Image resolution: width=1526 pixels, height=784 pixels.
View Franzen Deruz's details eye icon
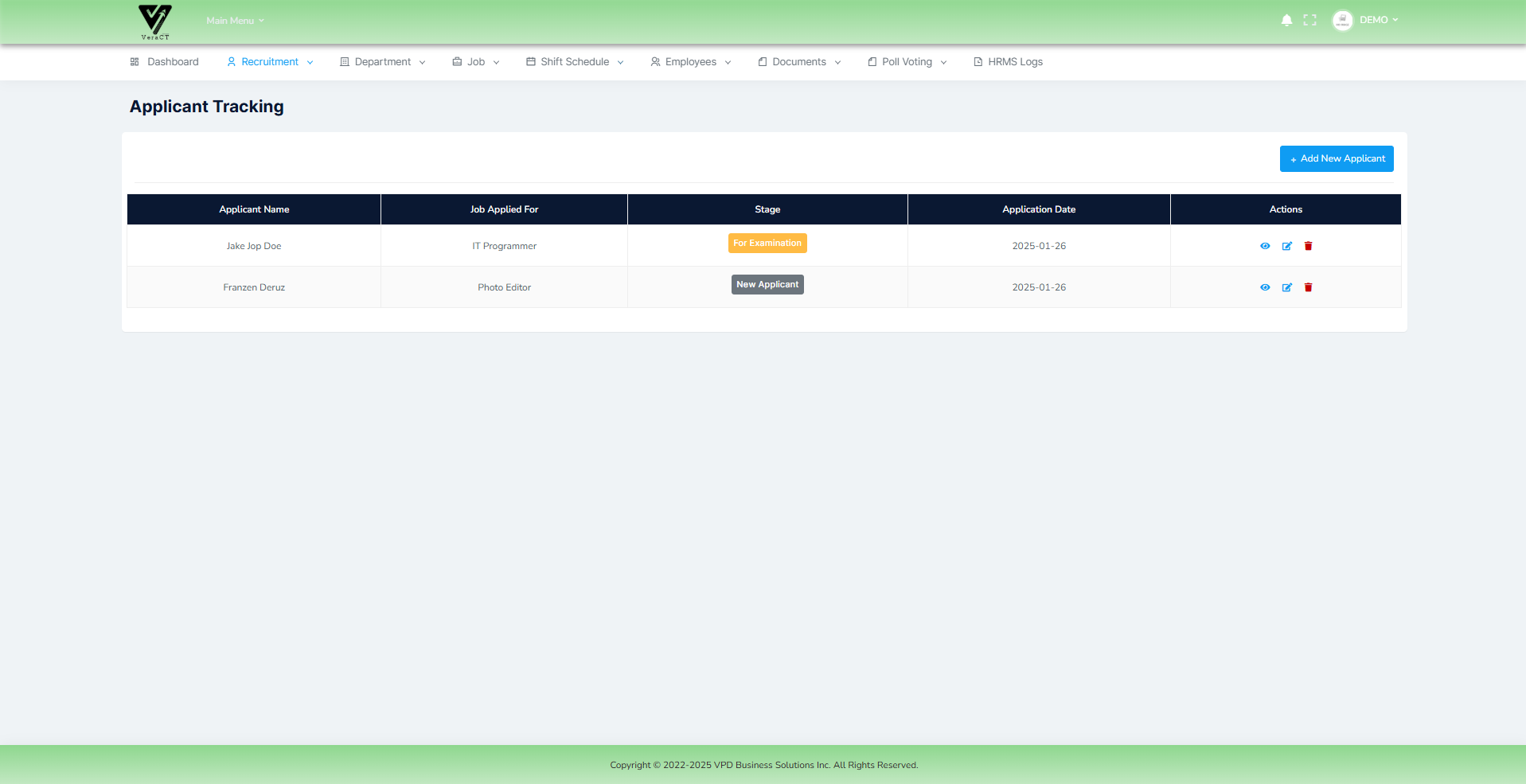point(1265,287)
